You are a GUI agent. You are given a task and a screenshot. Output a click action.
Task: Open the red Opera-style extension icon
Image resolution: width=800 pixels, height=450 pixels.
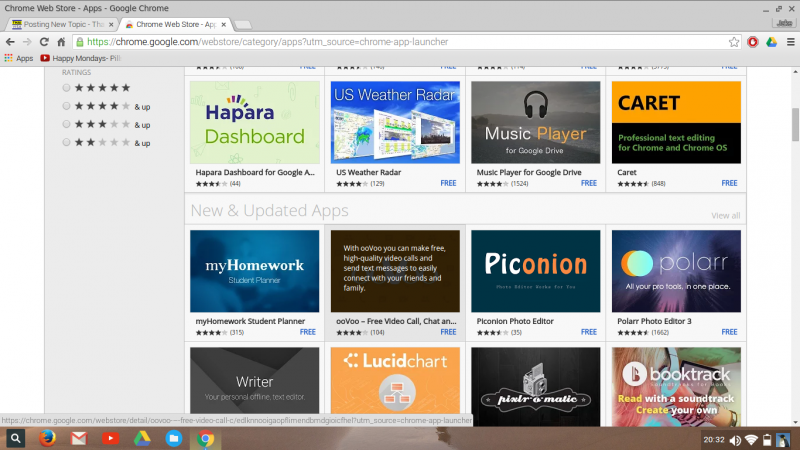[x=753, y=42]
